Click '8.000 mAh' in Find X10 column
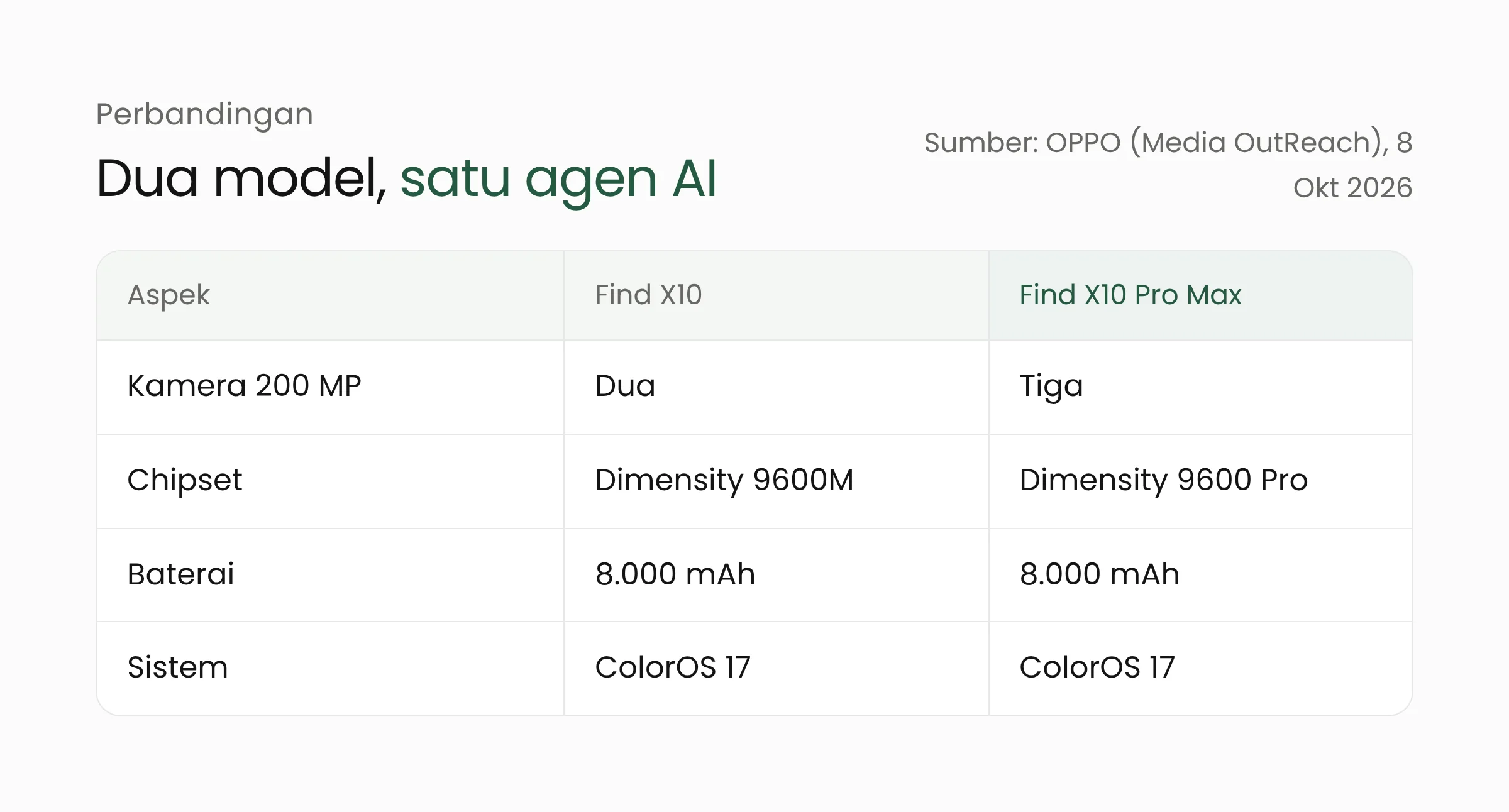 point(675,574)
